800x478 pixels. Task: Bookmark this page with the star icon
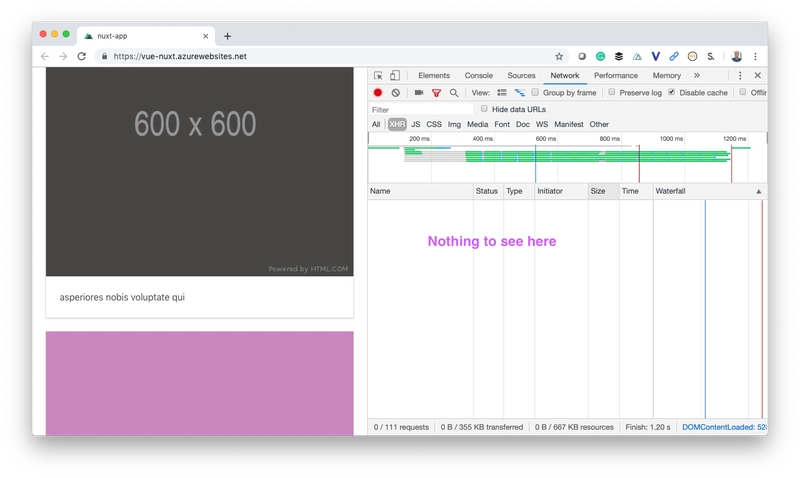point(559,57)
